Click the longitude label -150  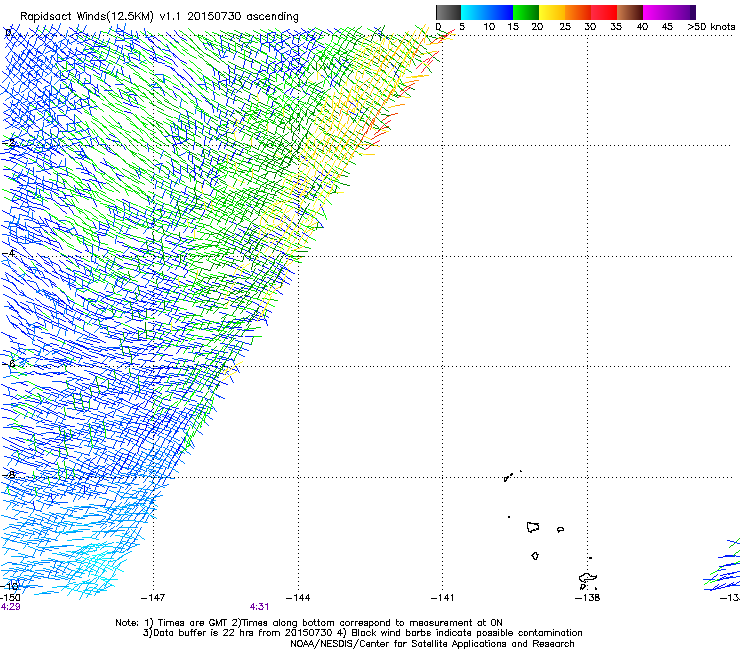pyautogui.click(x=10, y=598)
